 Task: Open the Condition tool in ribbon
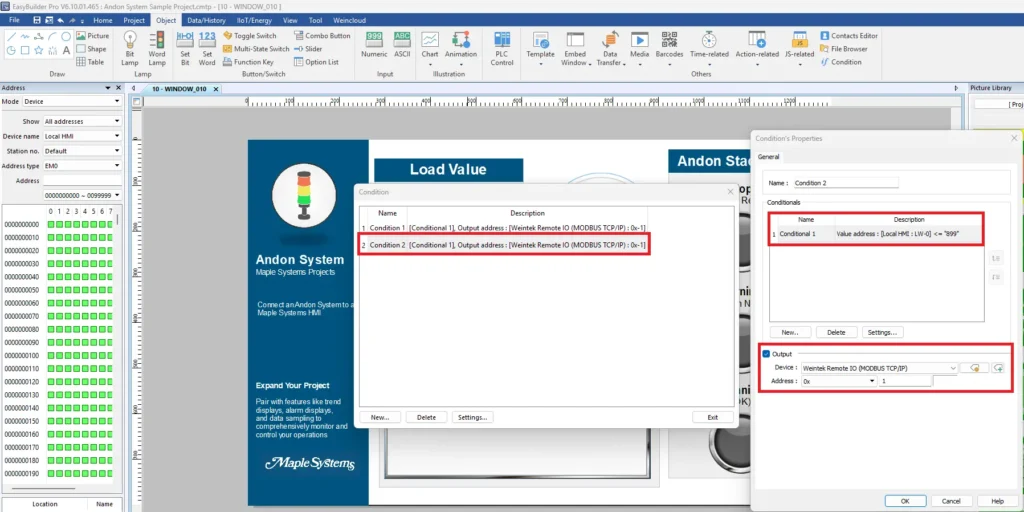click(x=841, y=62)
